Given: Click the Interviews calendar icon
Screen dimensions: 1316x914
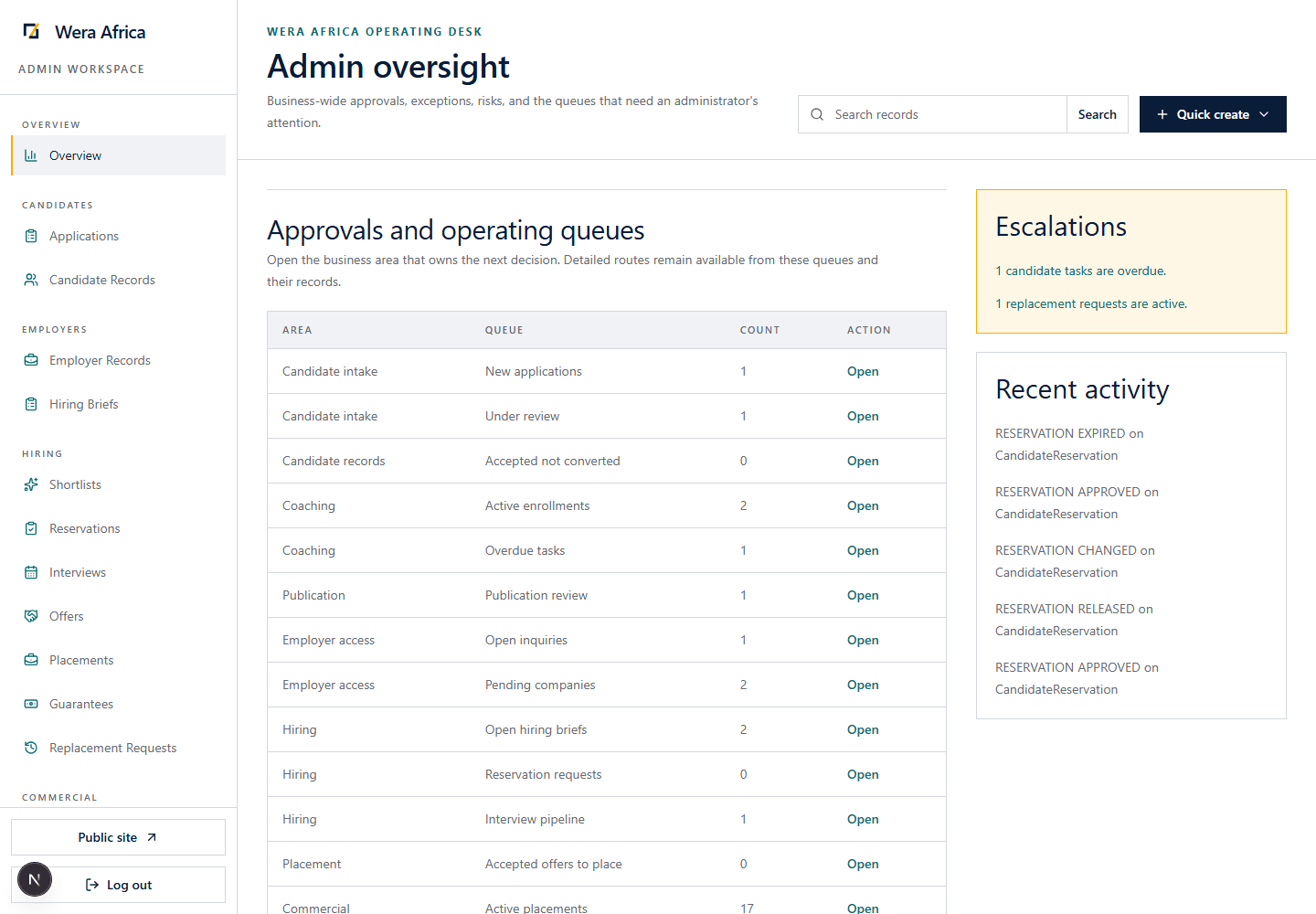Looking at the screenshot, I should coord(31,572).
